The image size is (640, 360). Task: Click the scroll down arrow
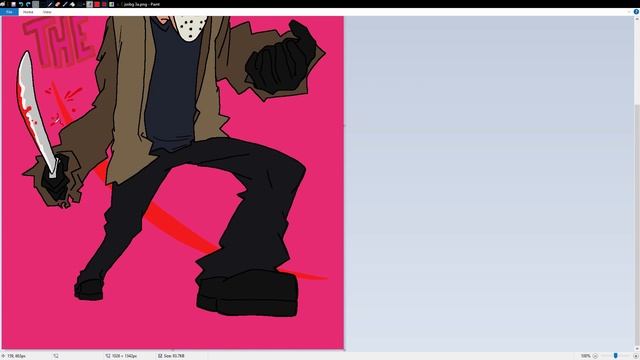tap(637, 349)
